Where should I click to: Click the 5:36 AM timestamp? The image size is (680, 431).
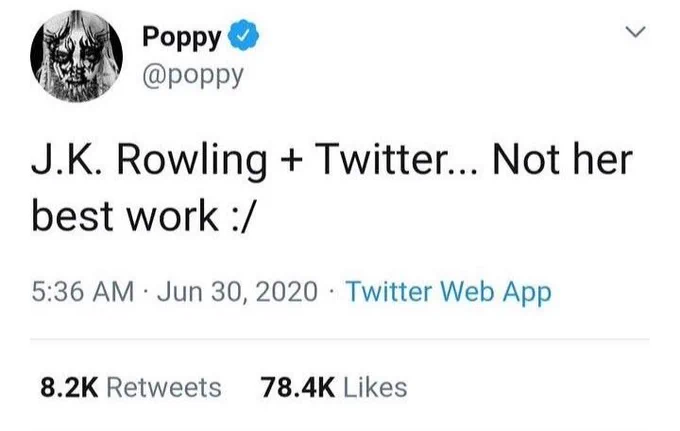coord(82,291)
